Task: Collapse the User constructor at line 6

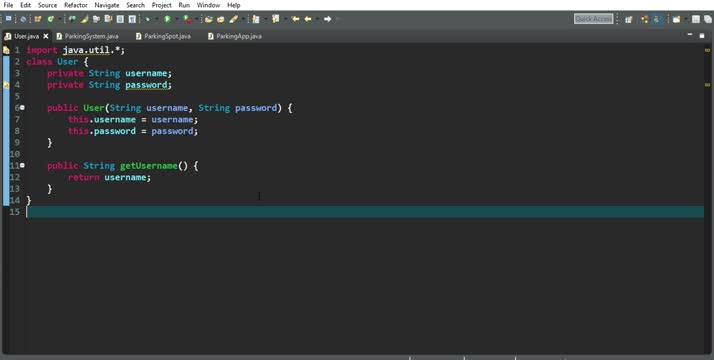Action: [x=22, y=108]
